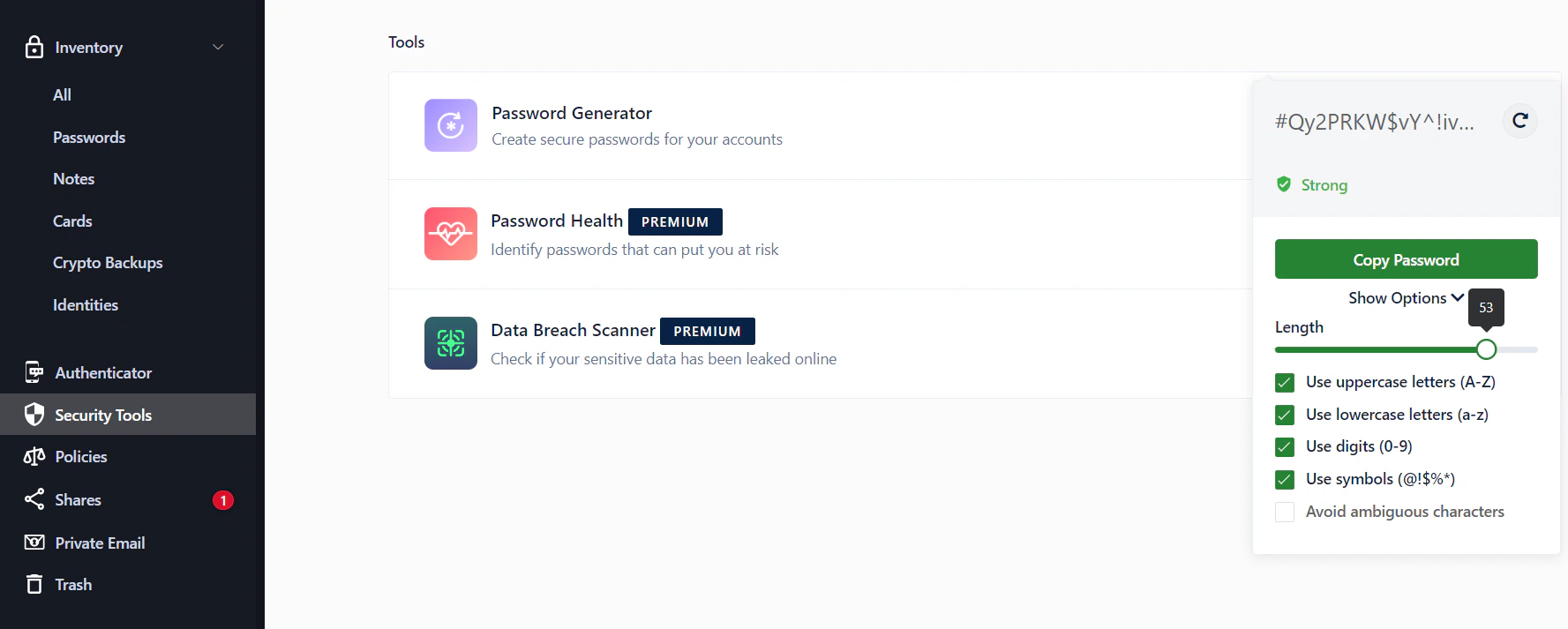Screen dimensions: 1568x629
Task: Click the Security Tools shield icon
Action: (34, 414)
